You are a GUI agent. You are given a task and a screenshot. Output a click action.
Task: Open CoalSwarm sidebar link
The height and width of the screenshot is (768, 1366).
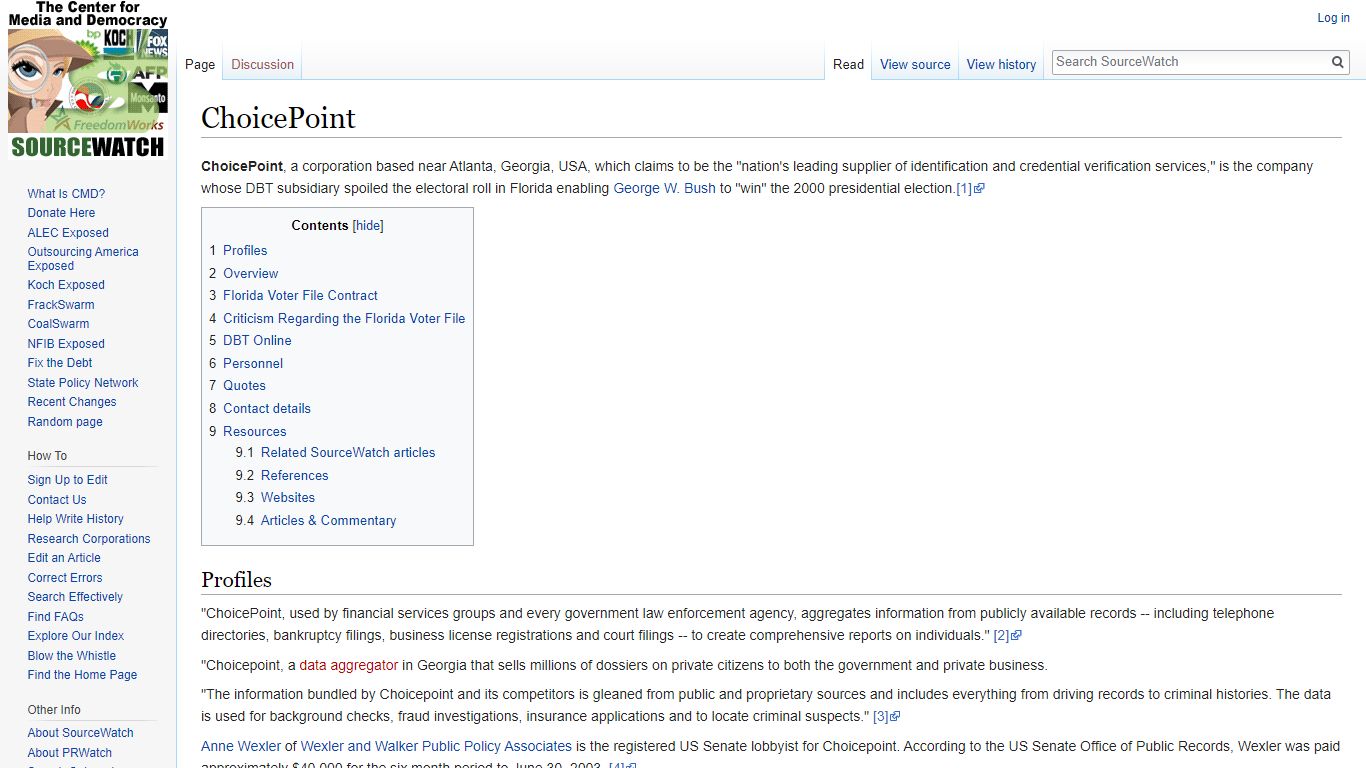[58, 324]
